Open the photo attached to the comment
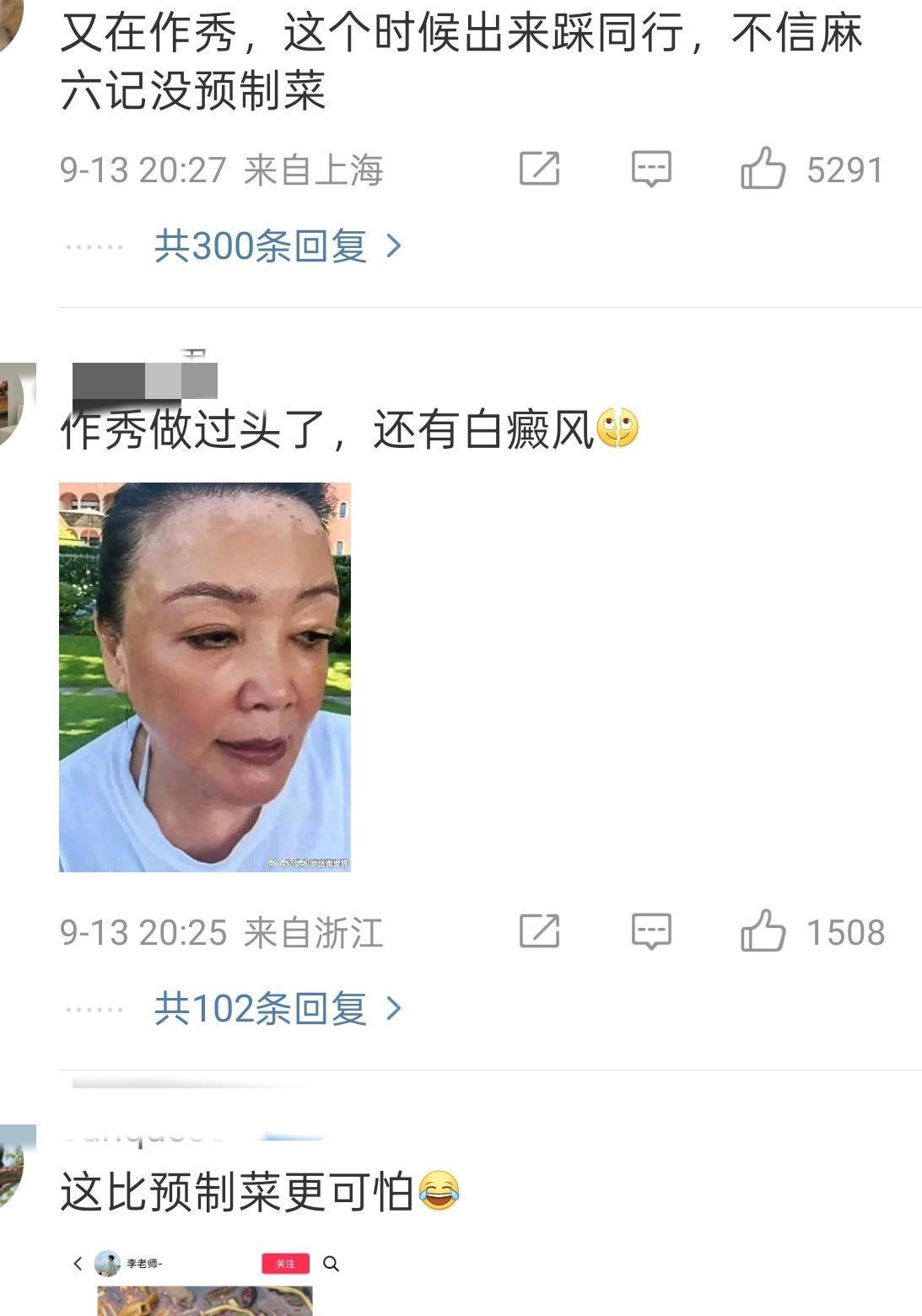922x1316 pixels. point(205,677)
